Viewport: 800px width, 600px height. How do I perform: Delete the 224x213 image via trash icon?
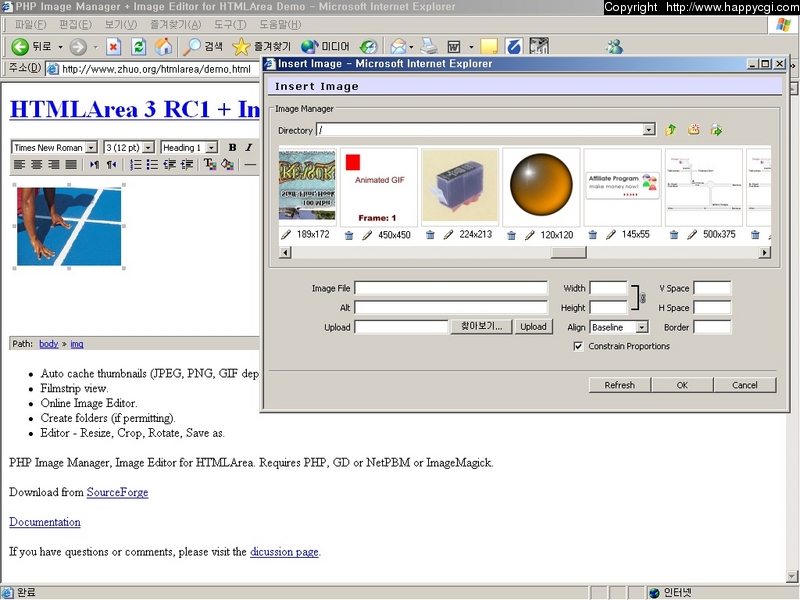coord(430,235)
